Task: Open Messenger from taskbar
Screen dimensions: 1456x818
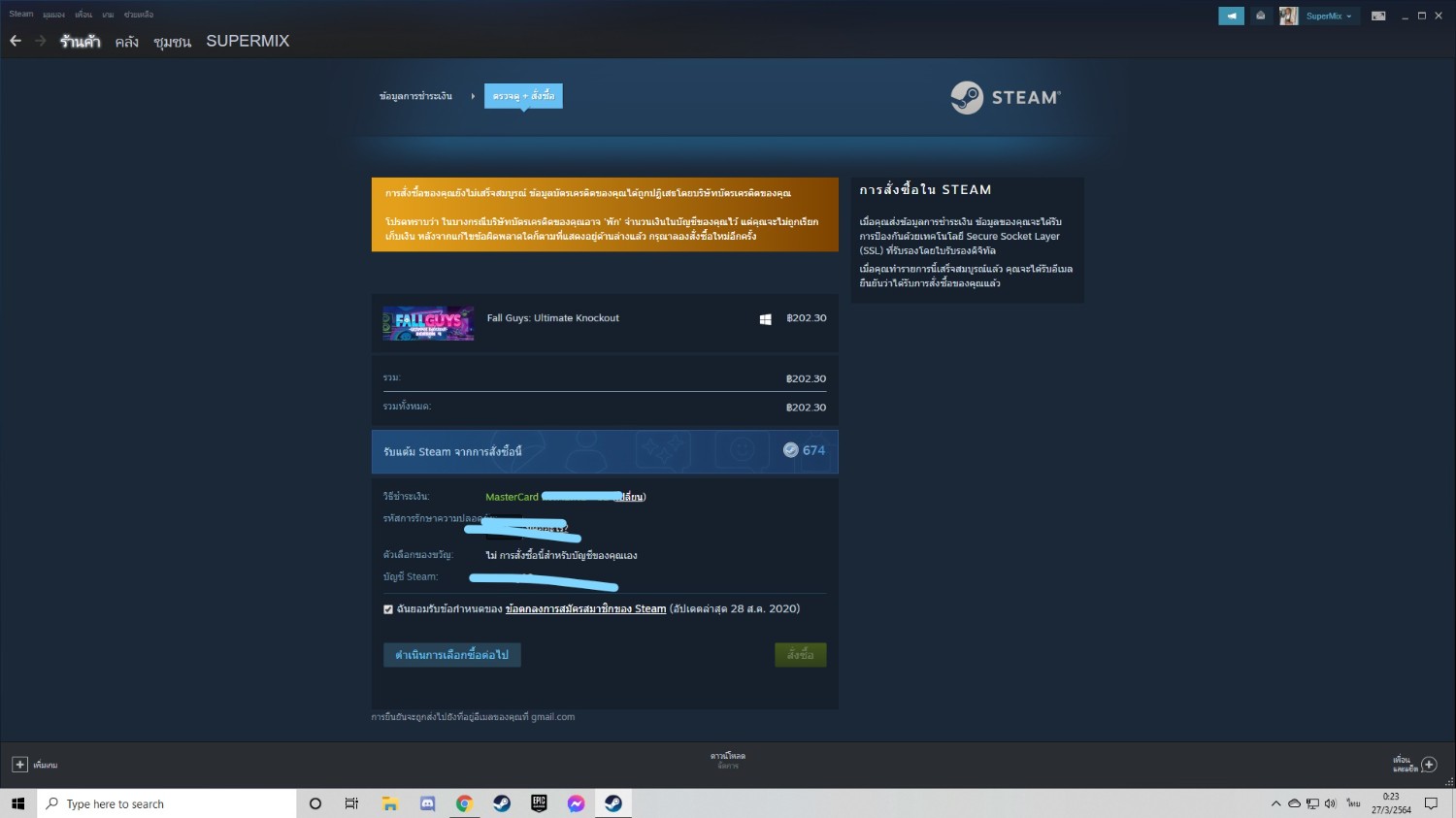Action: click(576, 803)
